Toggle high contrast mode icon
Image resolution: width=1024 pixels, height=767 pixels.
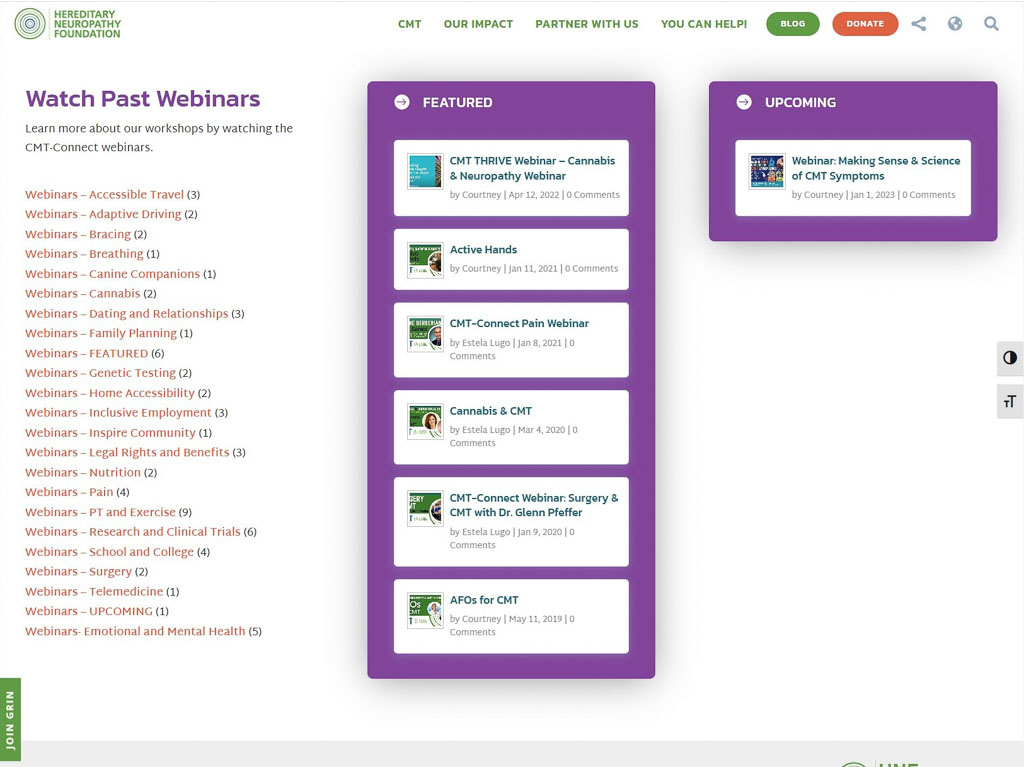pos(1010,358)
